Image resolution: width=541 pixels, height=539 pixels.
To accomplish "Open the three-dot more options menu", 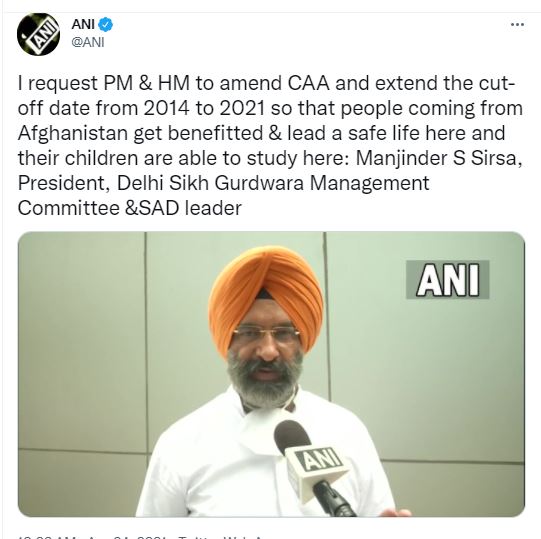I will pos(517,24).
